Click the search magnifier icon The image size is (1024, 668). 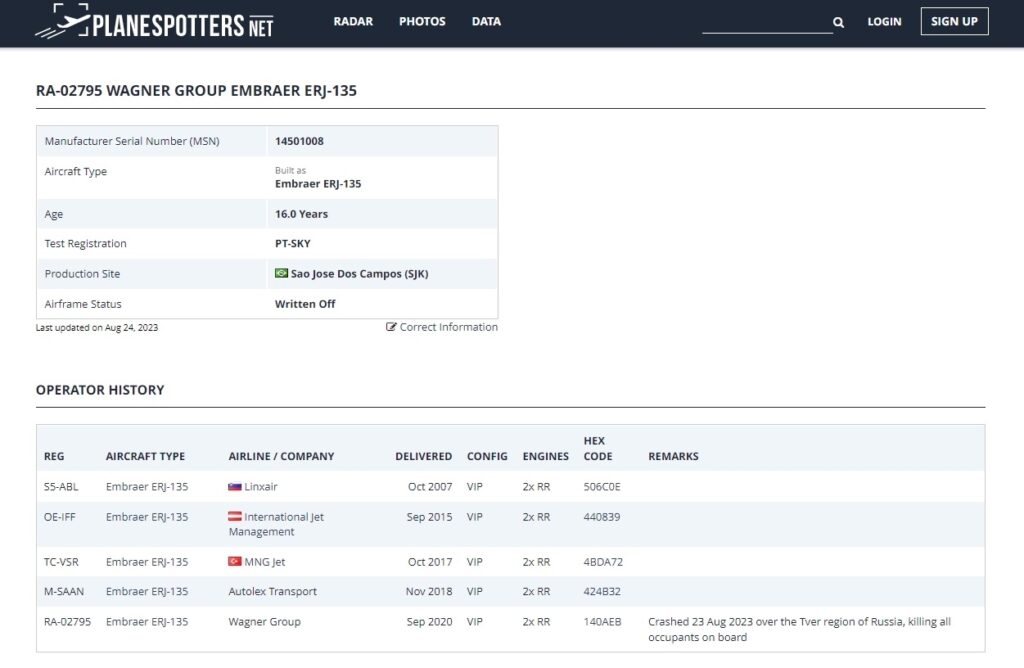click(838, 22)
